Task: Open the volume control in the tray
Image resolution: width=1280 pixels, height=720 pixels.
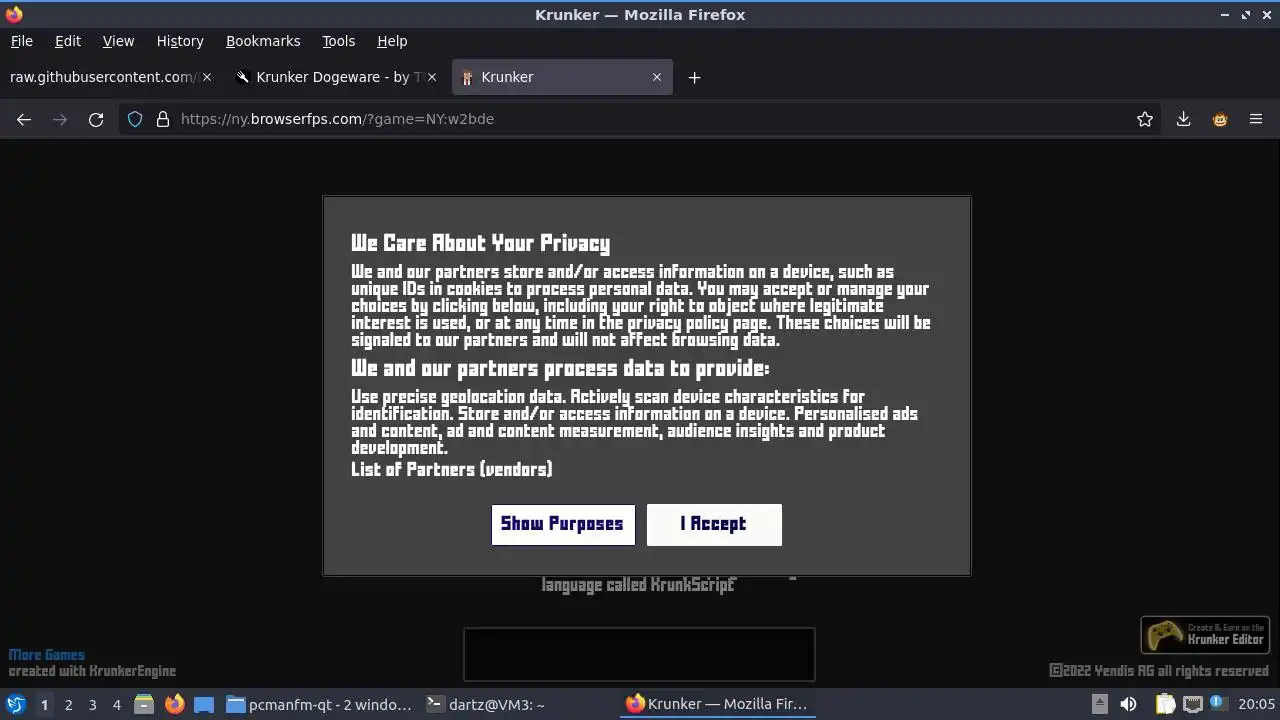Action: click(1128, 704)
